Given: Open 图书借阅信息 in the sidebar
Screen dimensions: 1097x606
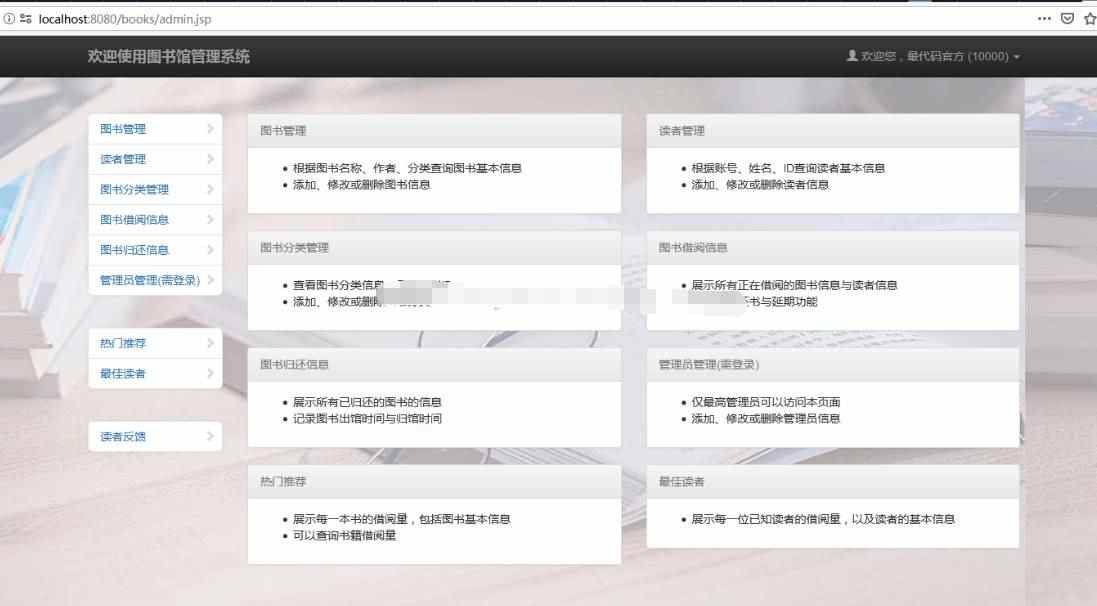Looking at the screenshot, I should [x=155, y=220].
